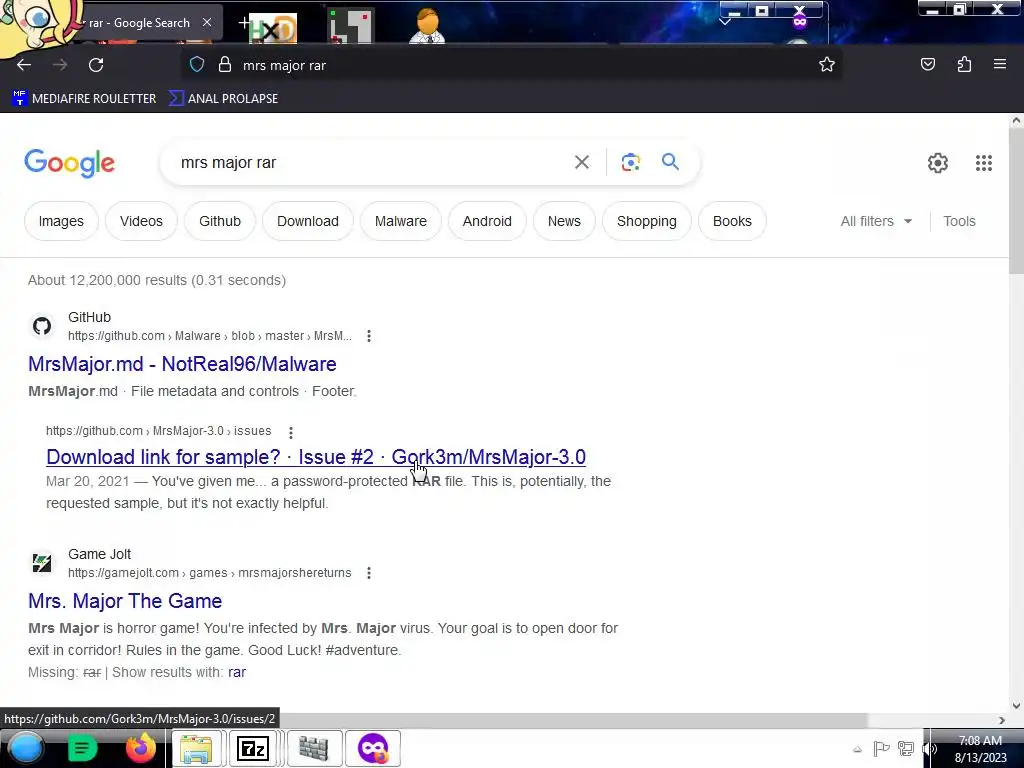Reload the current page

96,65
